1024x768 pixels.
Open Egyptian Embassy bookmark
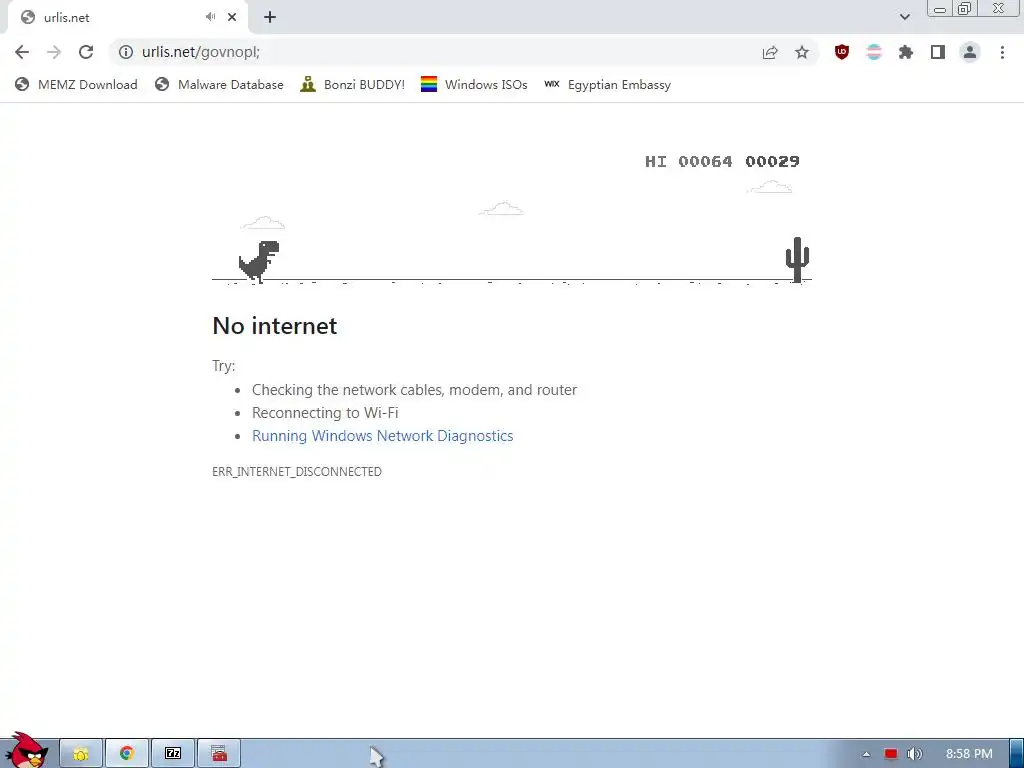[x=607, y=84]
